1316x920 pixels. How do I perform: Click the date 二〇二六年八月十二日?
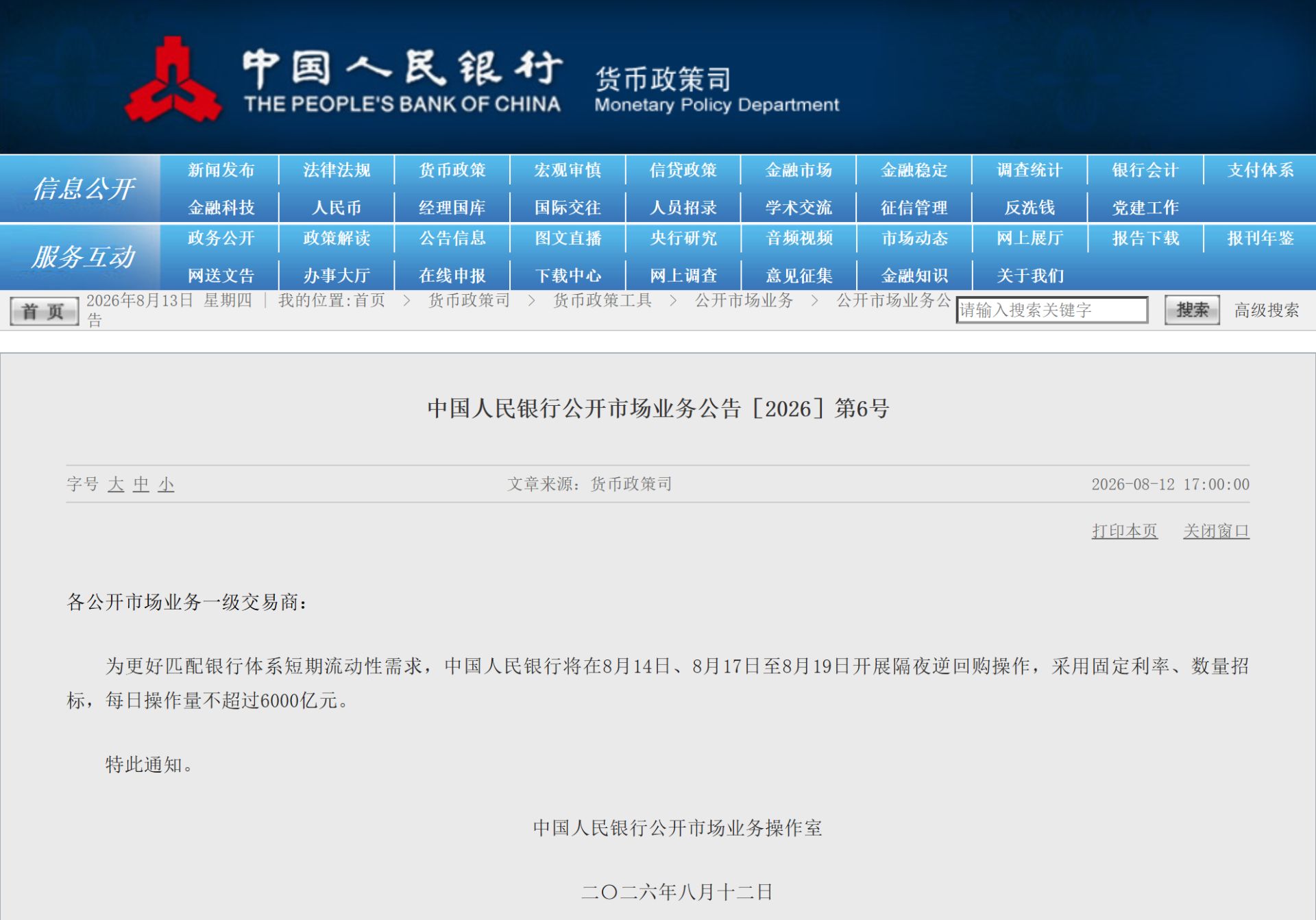pos(677,892)
